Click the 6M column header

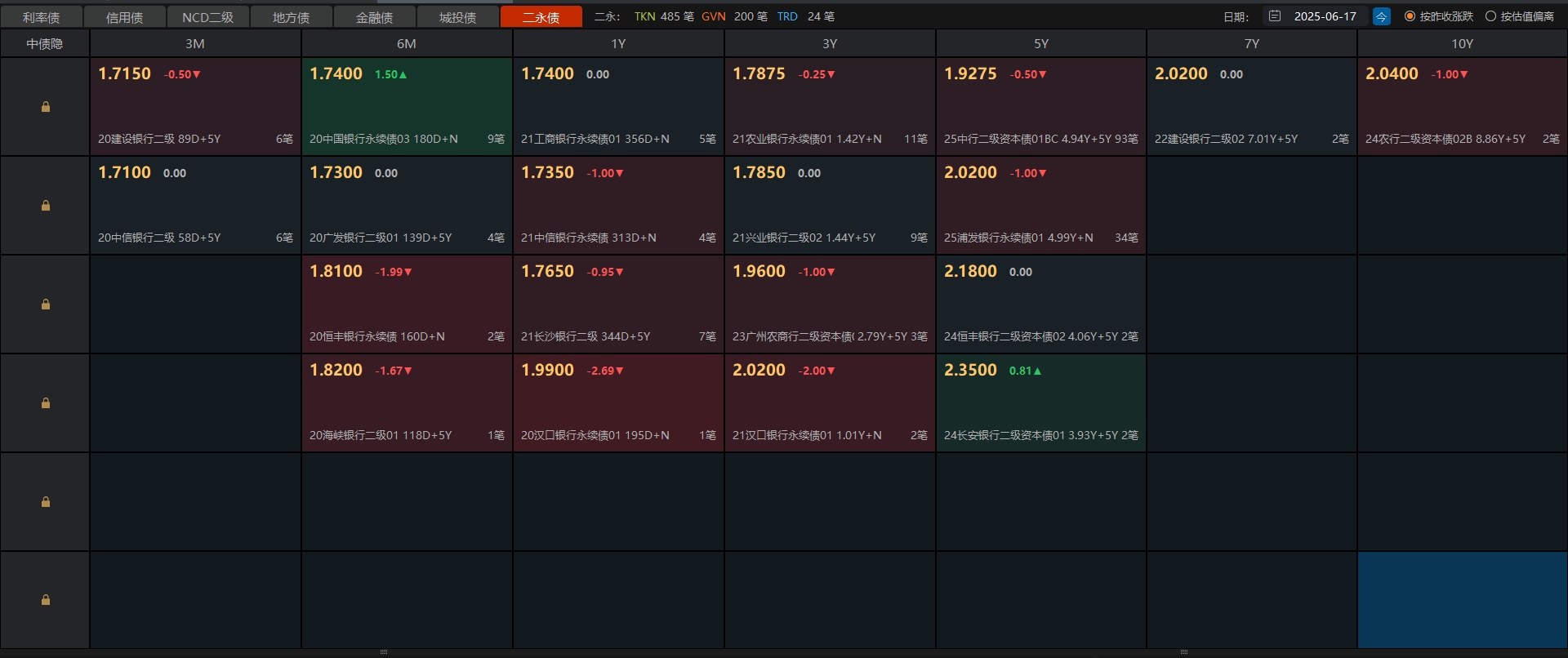tap(407, 44)
